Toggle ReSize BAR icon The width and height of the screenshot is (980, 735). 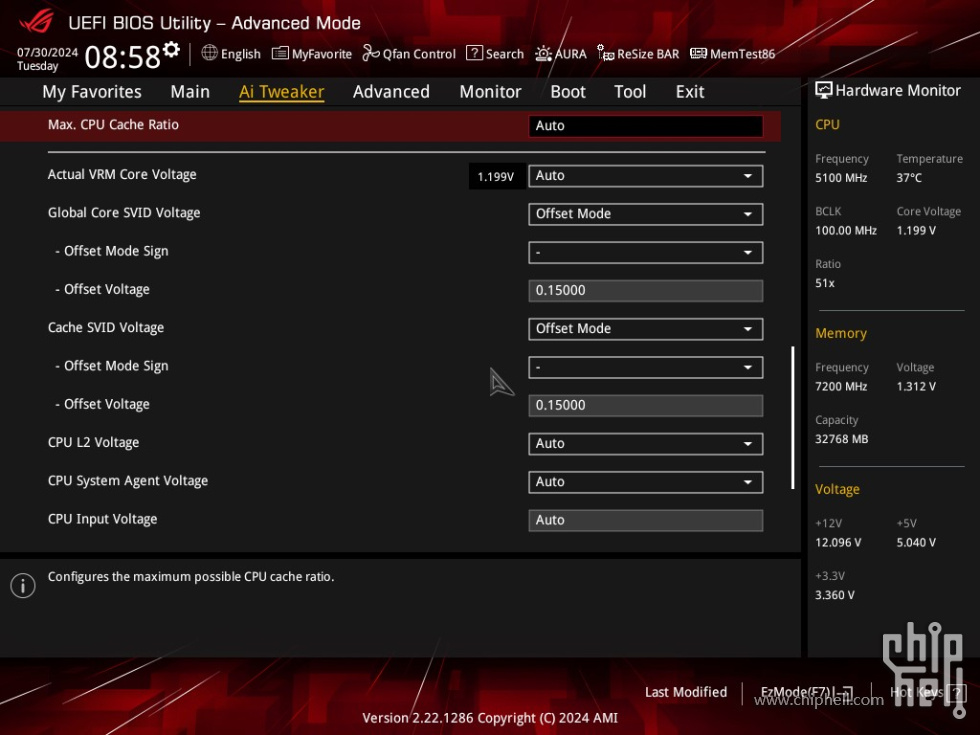click(605, 53)
